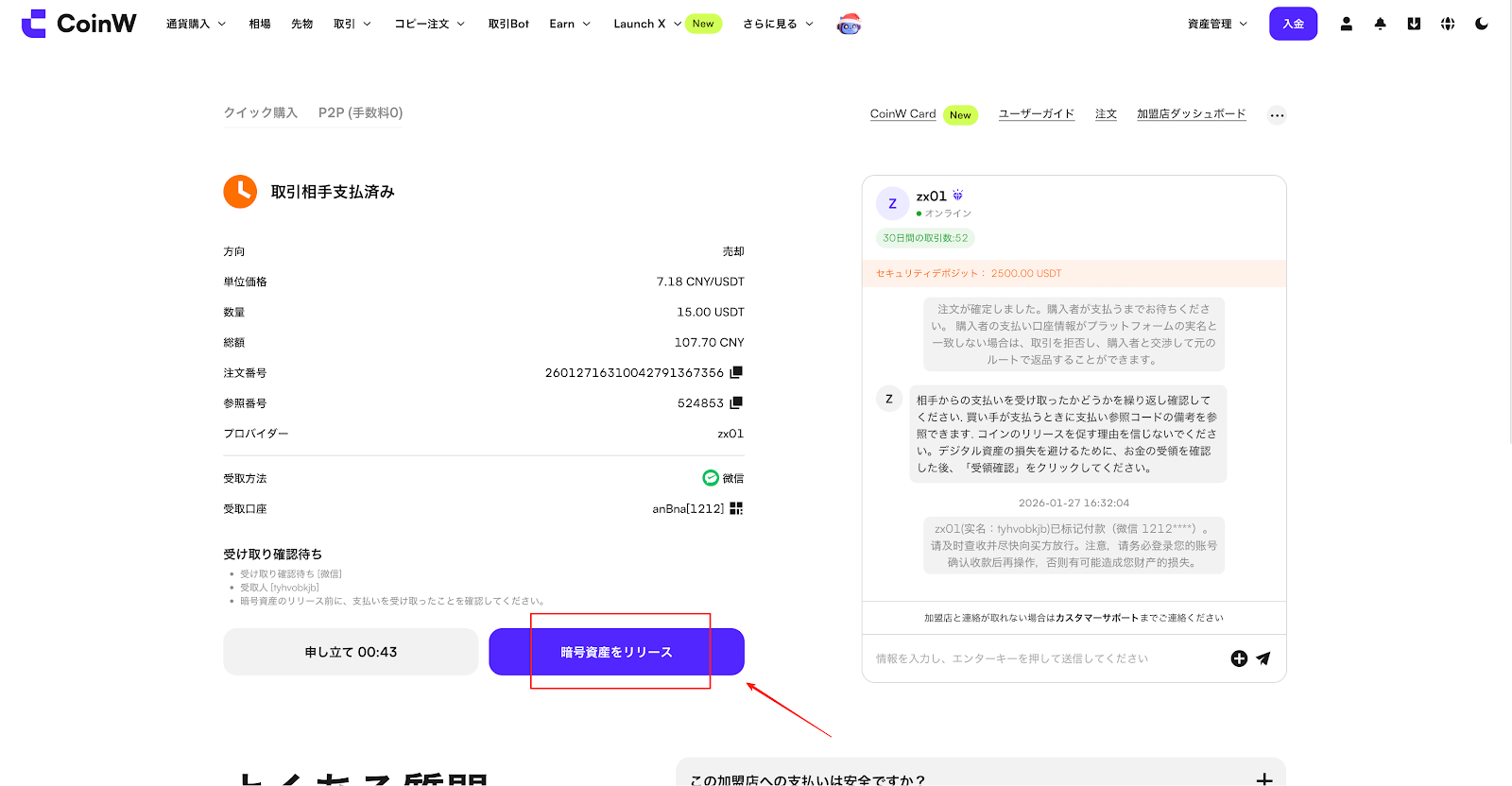The width and height of the screenshot is (1512, 786).
Task: Show the WeChat account QR code
Action: coord(736,508)
